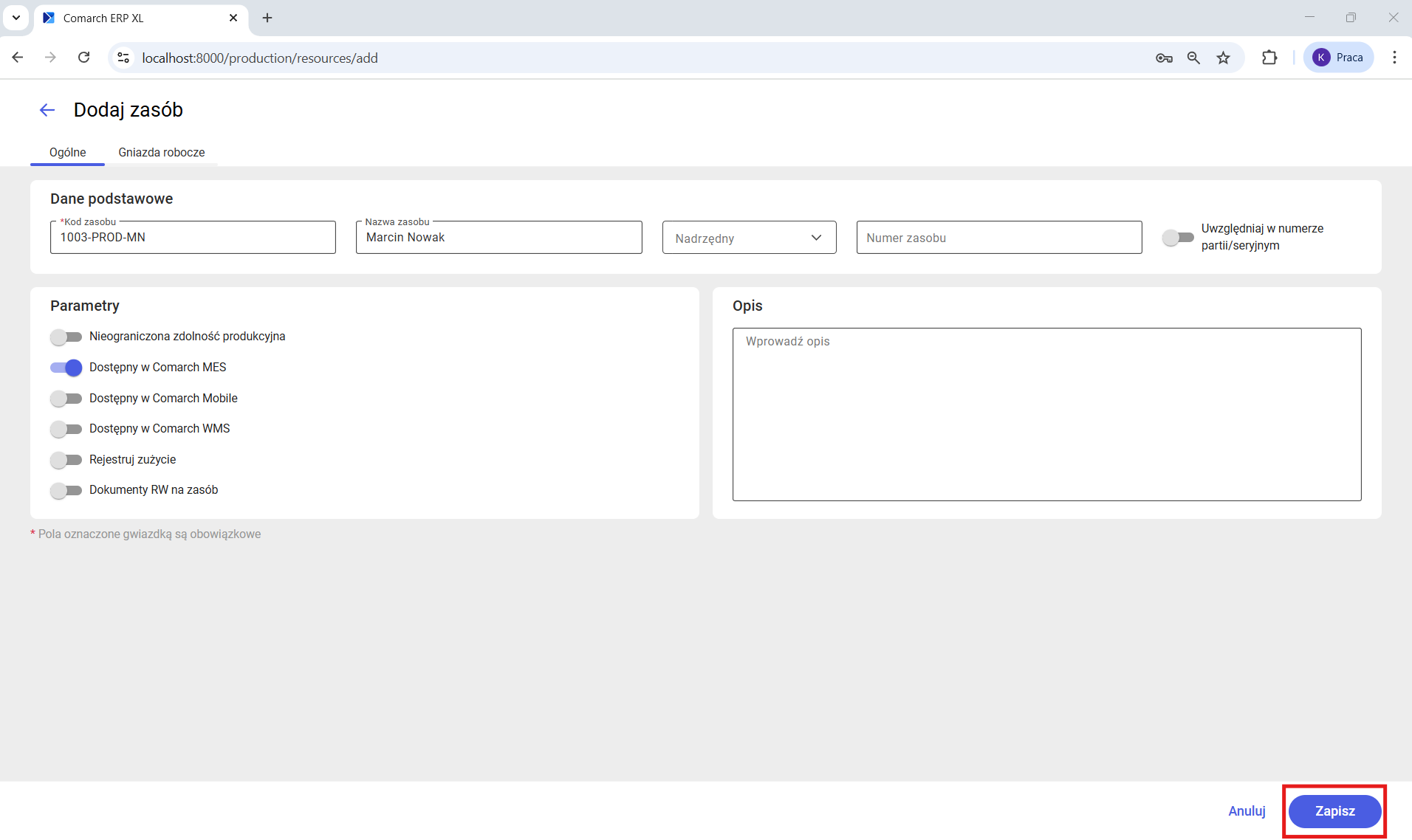
Task: View site information icon in address bar
Action: pyautogui.click(x=123, y=58)
